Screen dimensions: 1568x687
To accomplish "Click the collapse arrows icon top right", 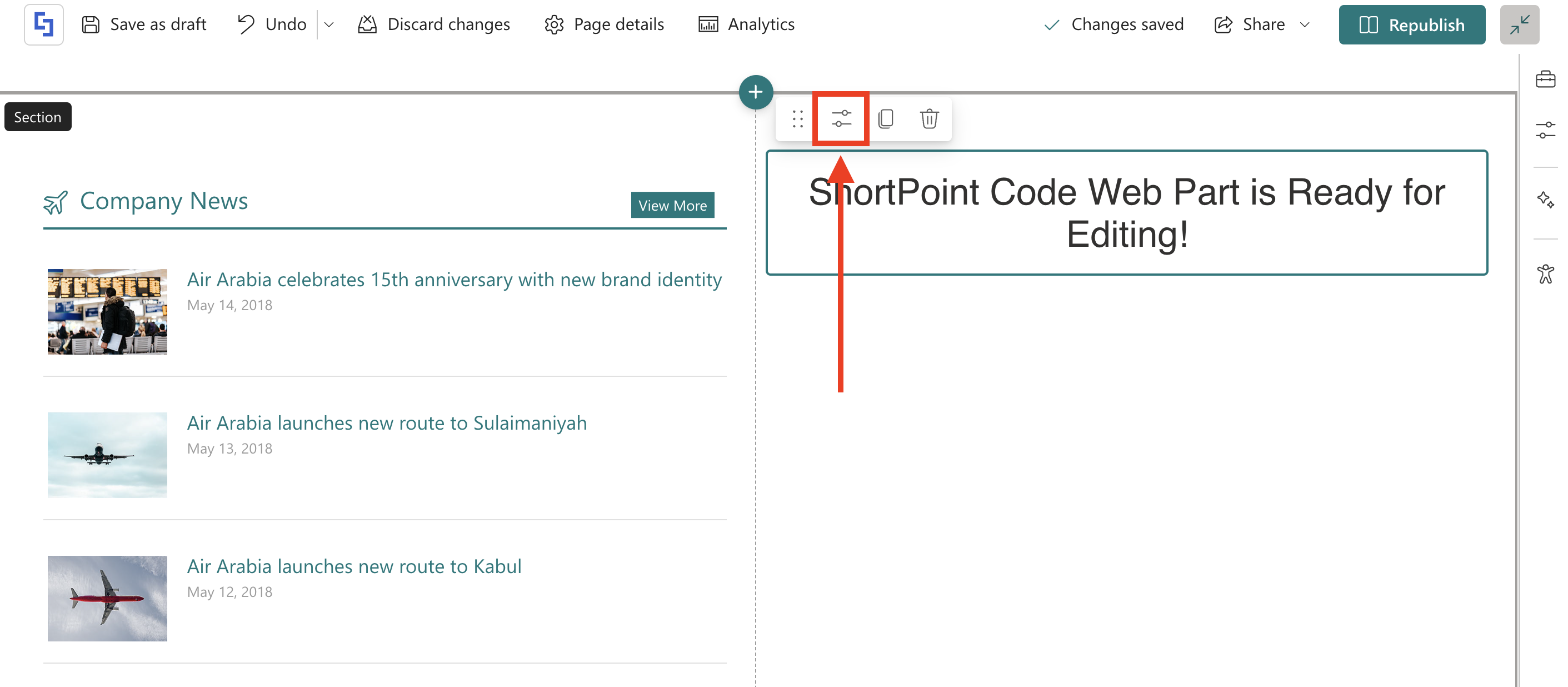I will pos(1519,25).
